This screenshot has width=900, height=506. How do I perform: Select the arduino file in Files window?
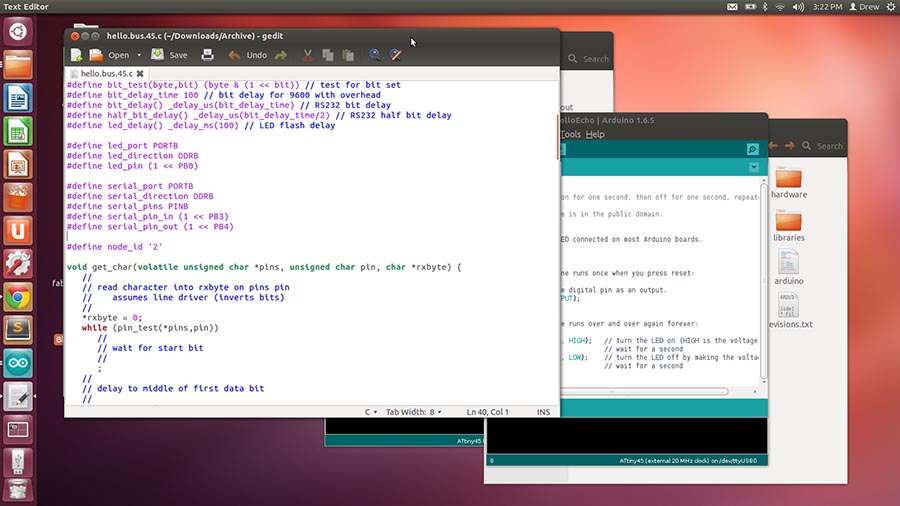(x=789, y=267)
